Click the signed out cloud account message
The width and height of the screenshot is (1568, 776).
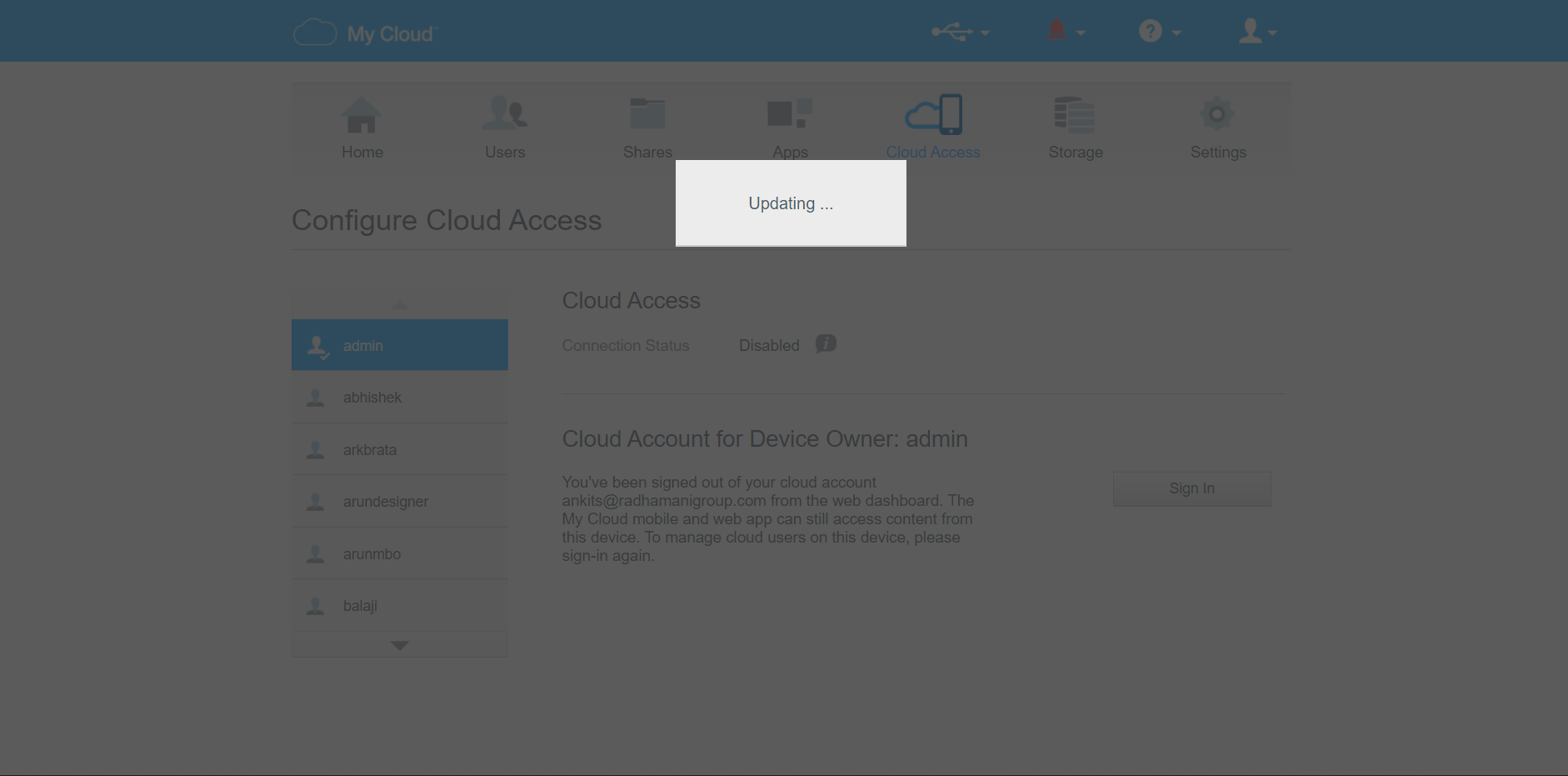[768, 518]
